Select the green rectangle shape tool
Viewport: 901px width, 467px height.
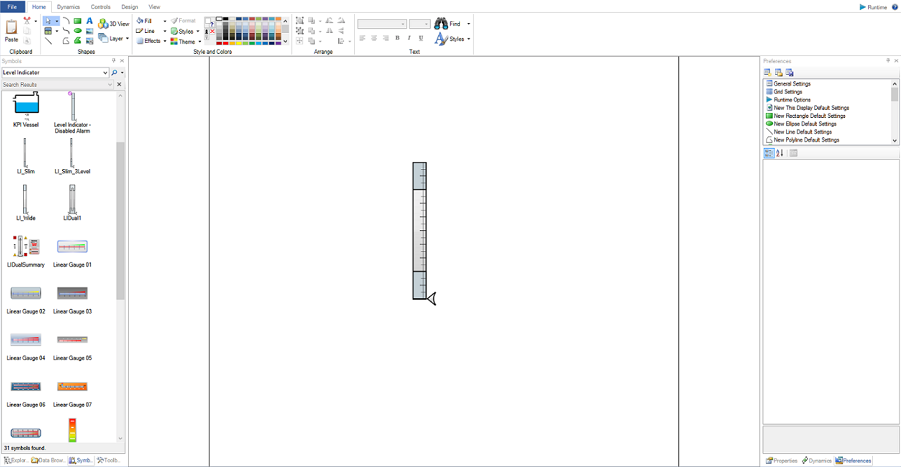(x=78, y=20)
